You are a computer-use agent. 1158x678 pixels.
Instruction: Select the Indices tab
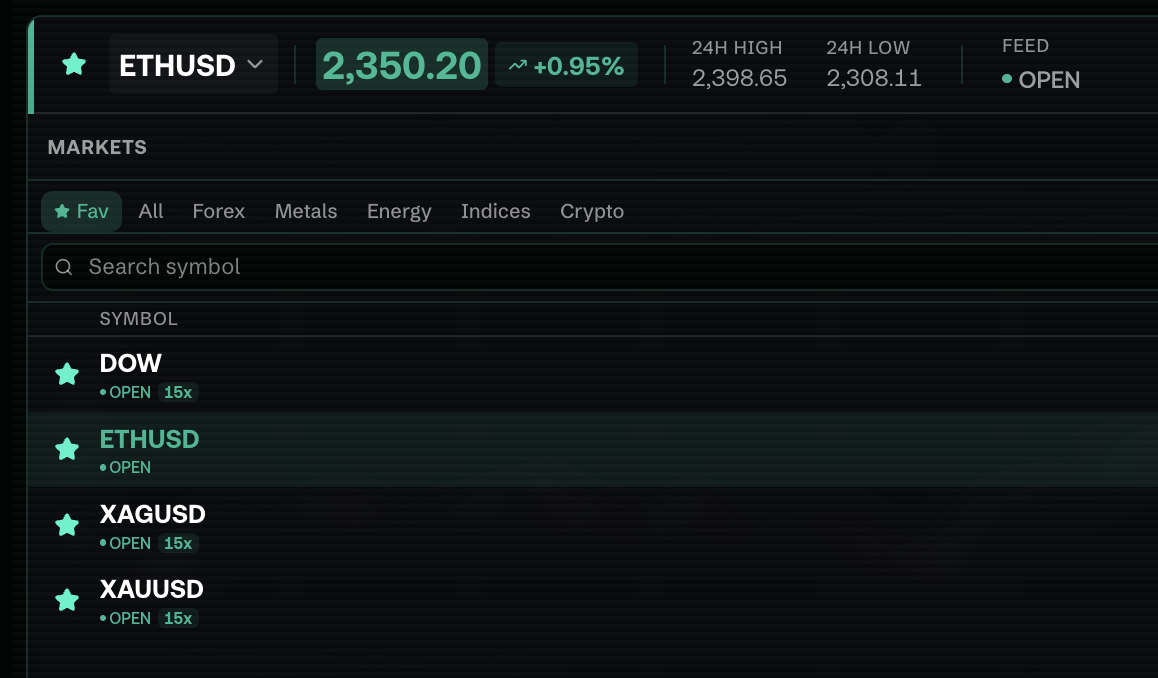coord(496,211)
